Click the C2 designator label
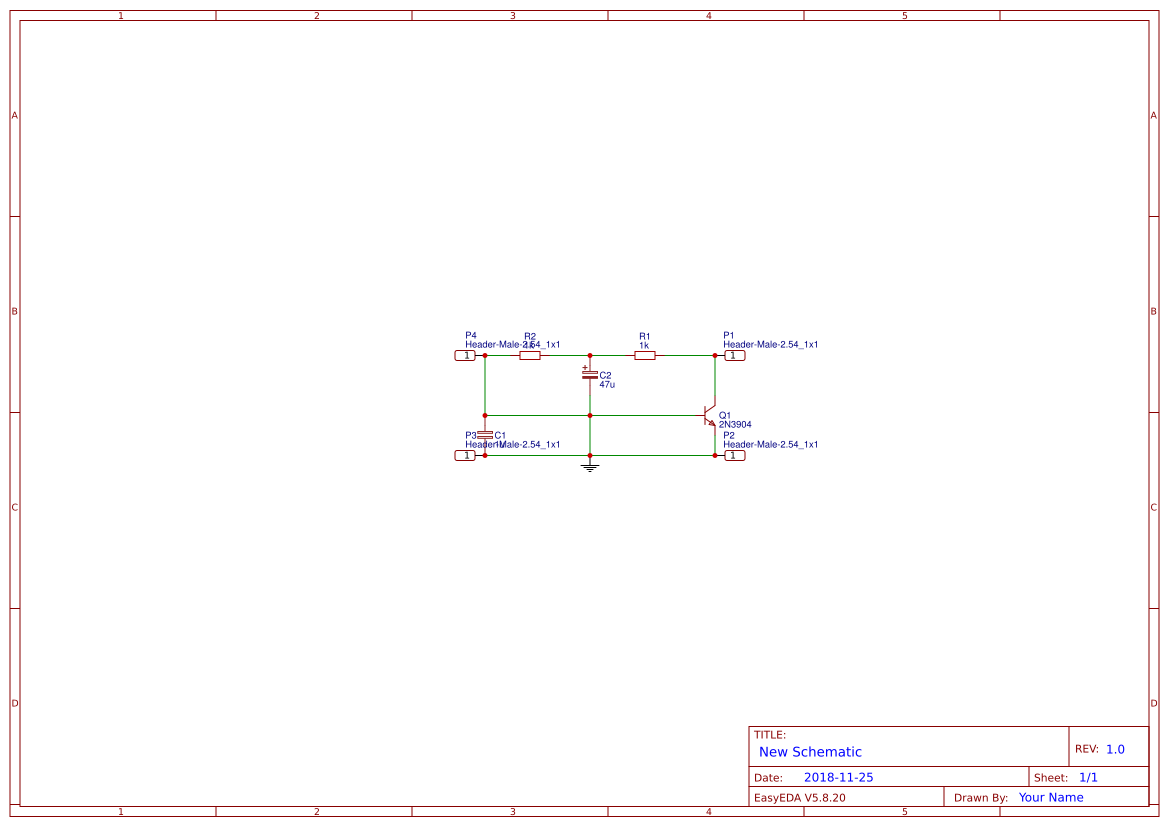Image resolution: width=1169 pixels, height=827 pixels. [x=605, y=376]
